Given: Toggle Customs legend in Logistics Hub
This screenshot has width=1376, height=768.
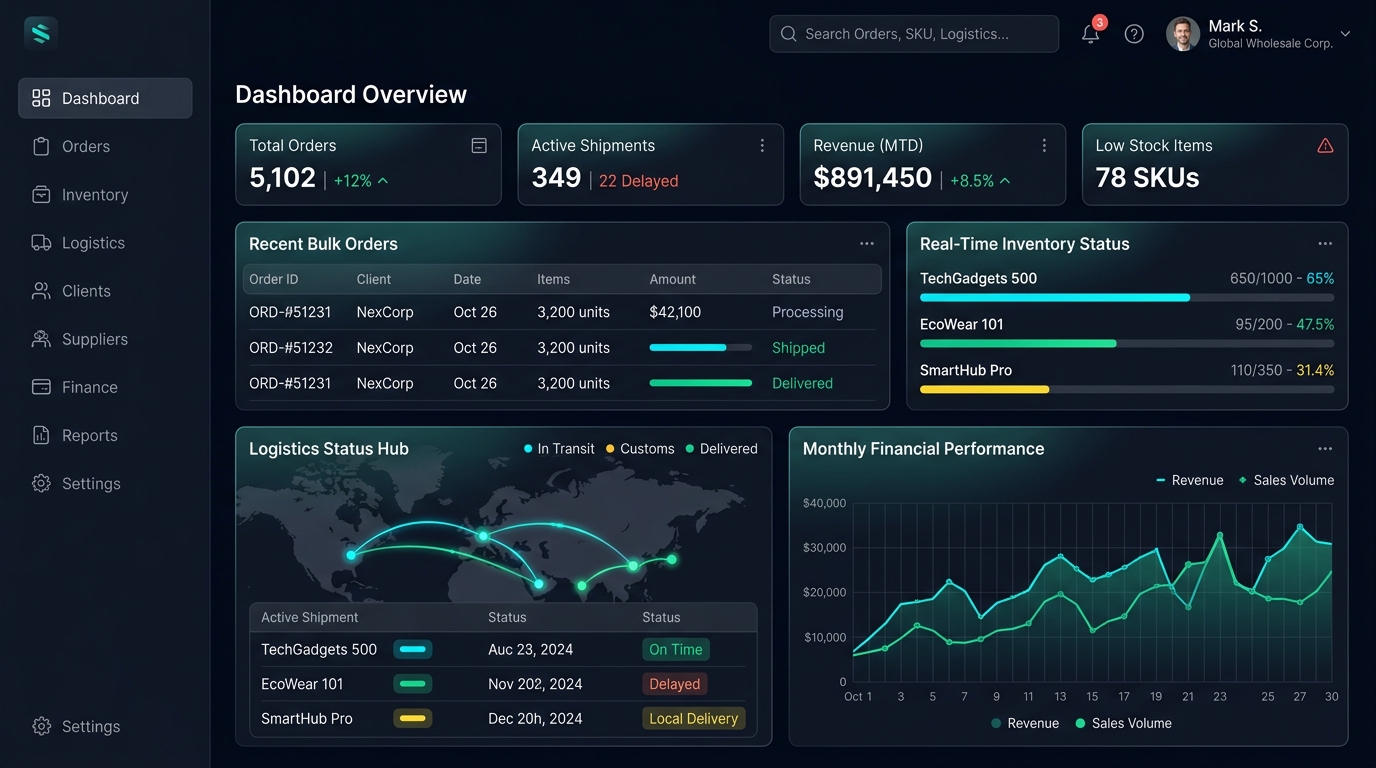Looking at the screenshot, I should coord(640,449).
